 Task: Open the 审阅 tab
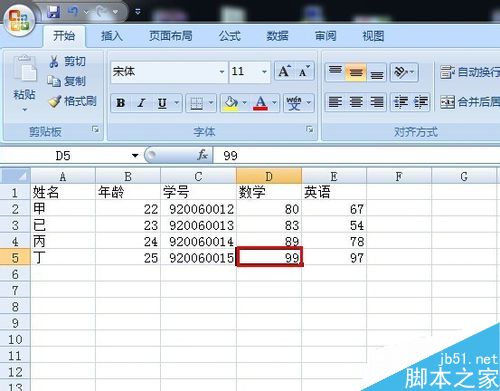(x=325, y=36)
